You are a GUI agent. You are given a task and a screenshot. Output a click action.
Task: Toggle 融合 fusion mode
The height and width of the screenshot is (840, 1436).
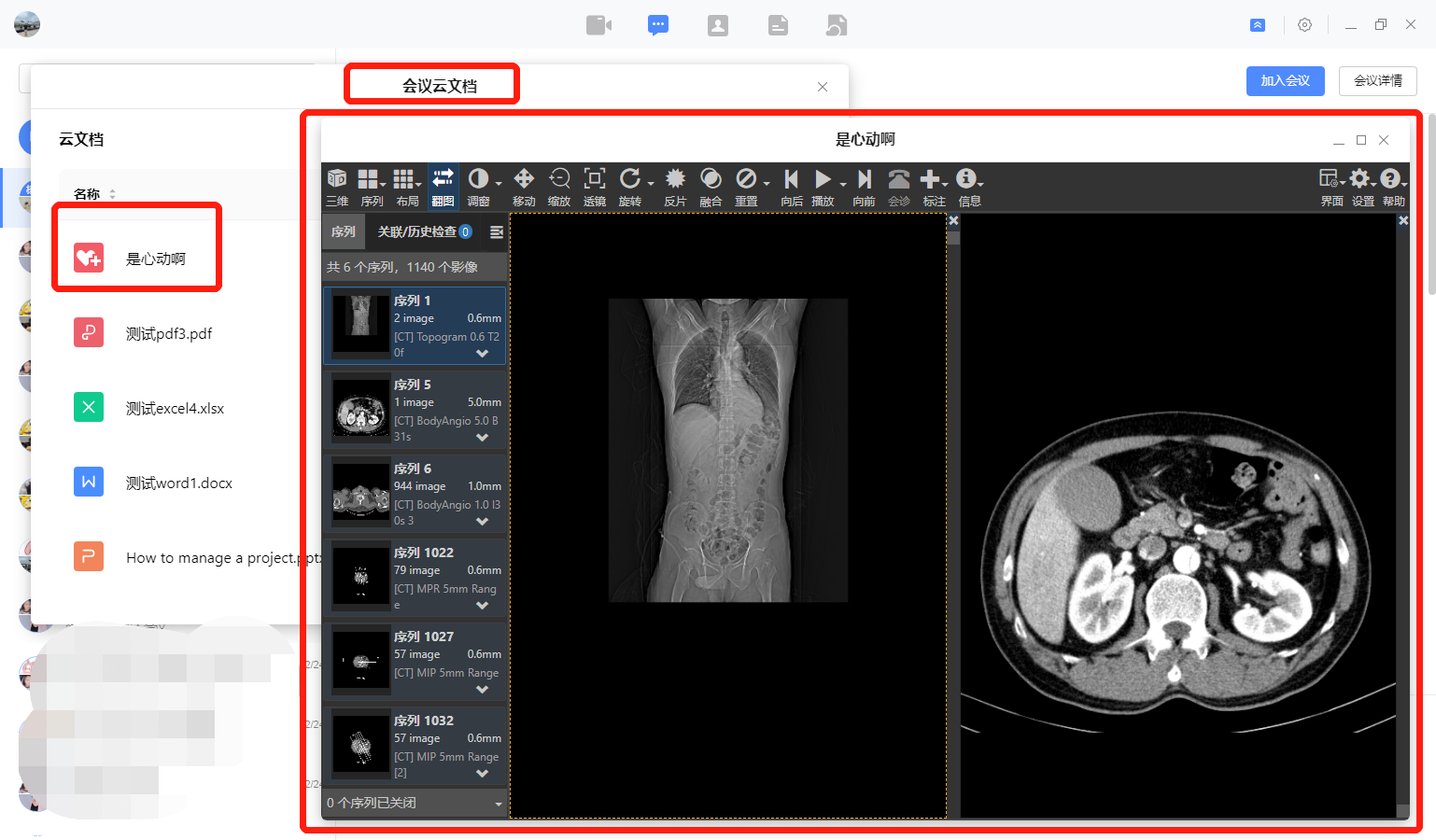click(x=710, y=185)
